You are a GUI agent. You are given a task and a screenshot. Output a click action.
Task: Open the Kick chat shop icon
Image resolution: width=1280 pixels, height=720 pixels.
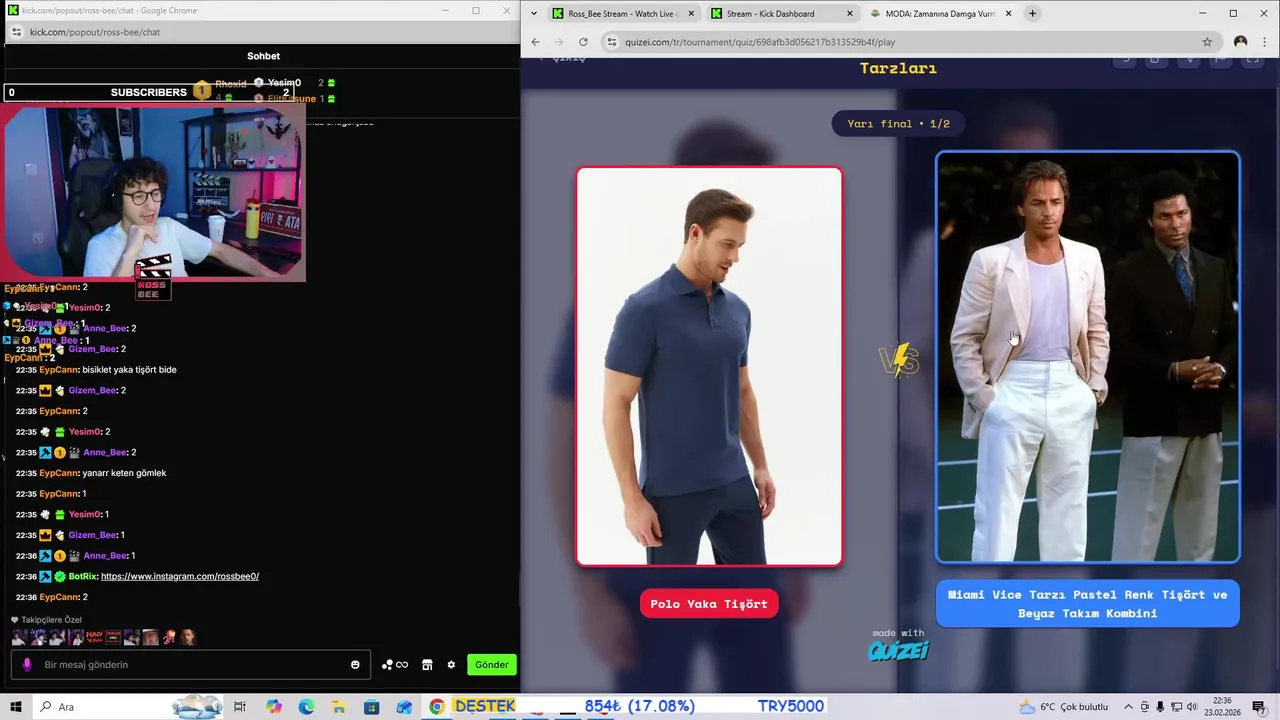click(427, 665)
